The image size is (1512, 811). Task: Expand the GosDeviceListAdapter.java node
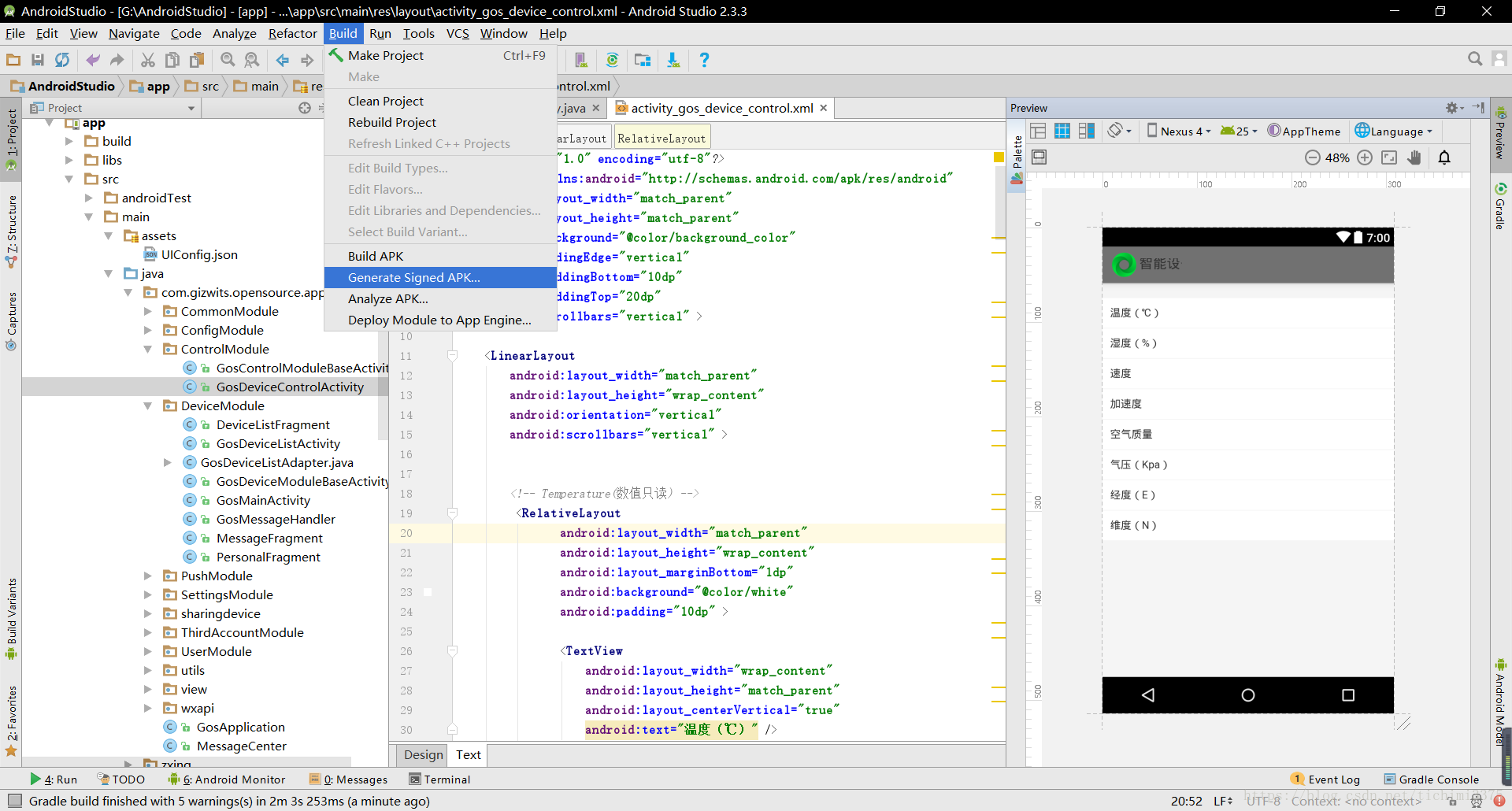point(168,462)
